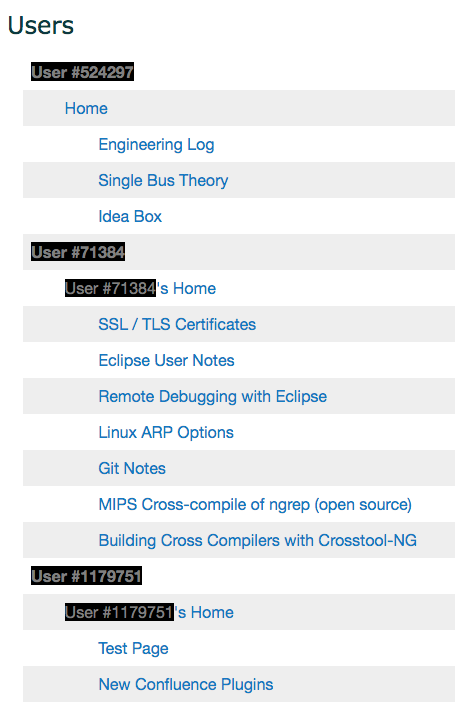Open the Test Page link
Image resolution: width=455 pixels, height=707 pixels.
pos(133,649)
